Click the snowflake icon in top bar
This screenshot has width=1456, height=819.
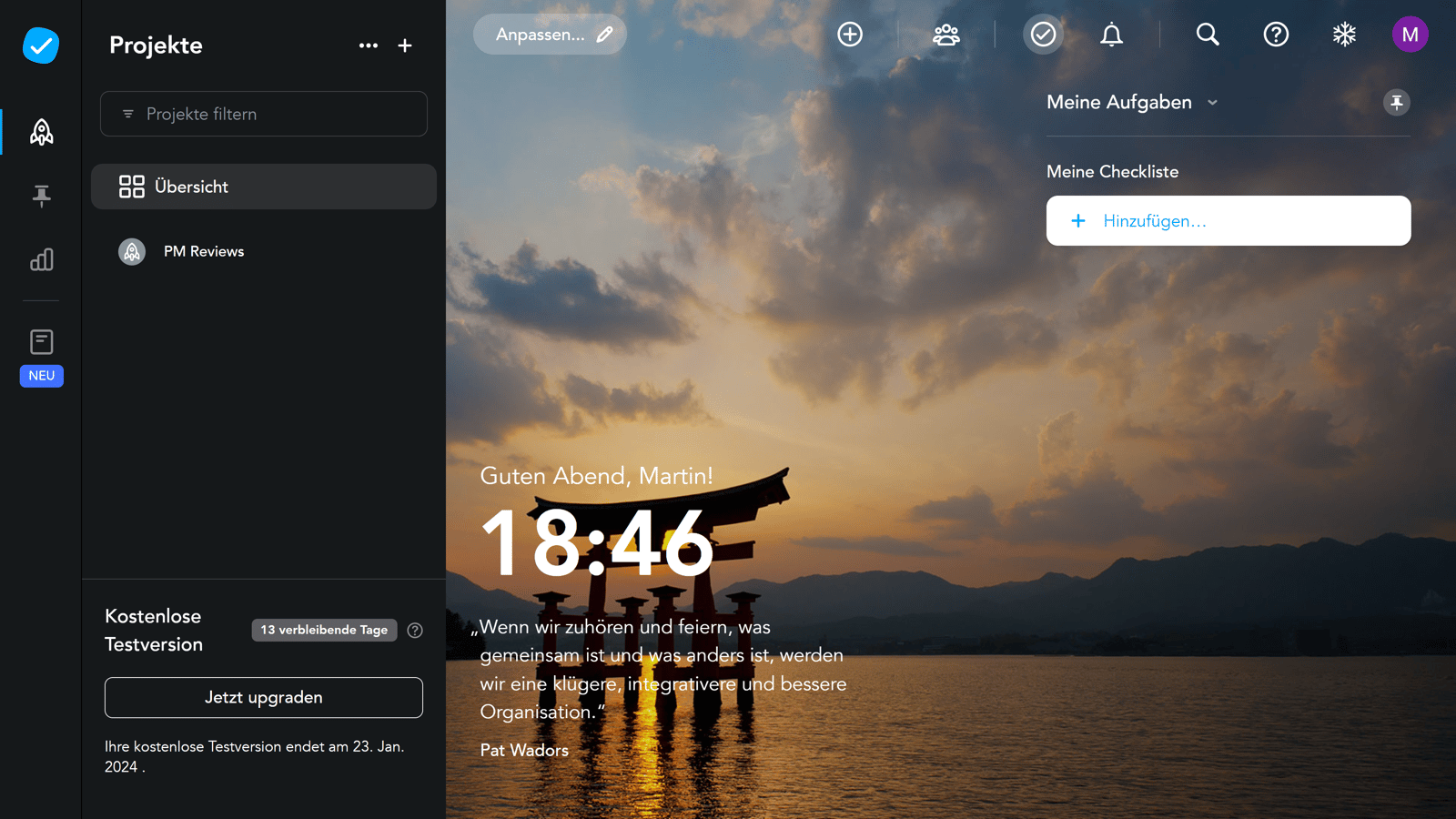[1344, 35]
